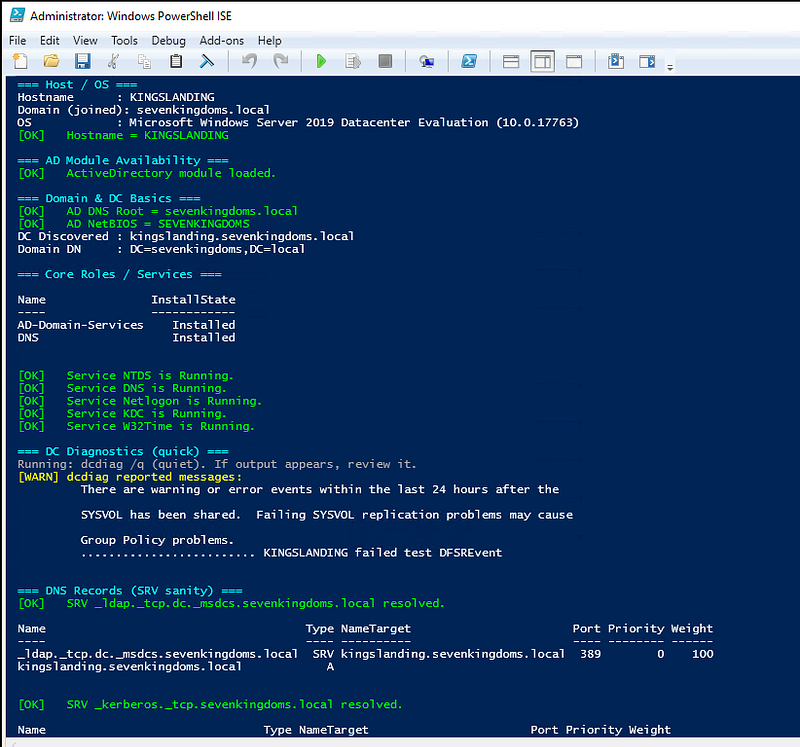Show script pane maximized layout icon
This screenshot has width=800, height=747.
(x=574, y=62)
